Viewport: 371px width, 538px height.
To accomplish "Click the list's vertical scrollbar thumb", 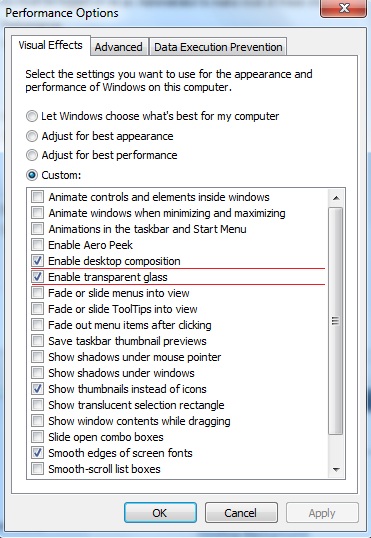I will tap(336, 321).
